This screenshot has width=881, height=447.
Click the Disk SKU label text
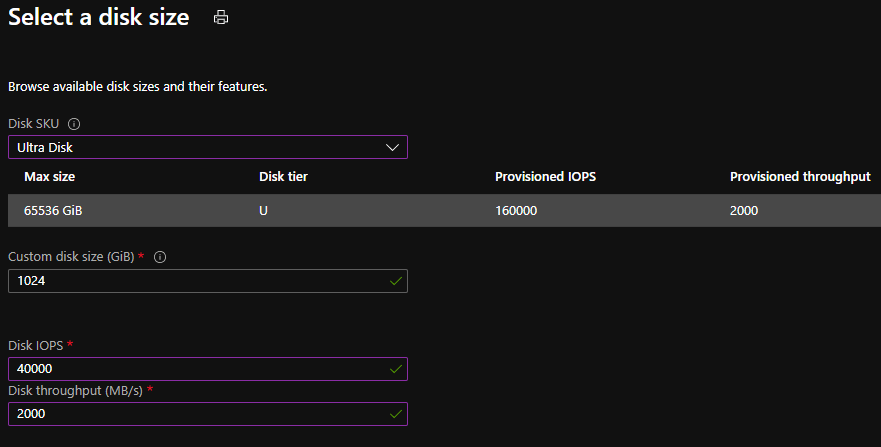pos(34,124)
